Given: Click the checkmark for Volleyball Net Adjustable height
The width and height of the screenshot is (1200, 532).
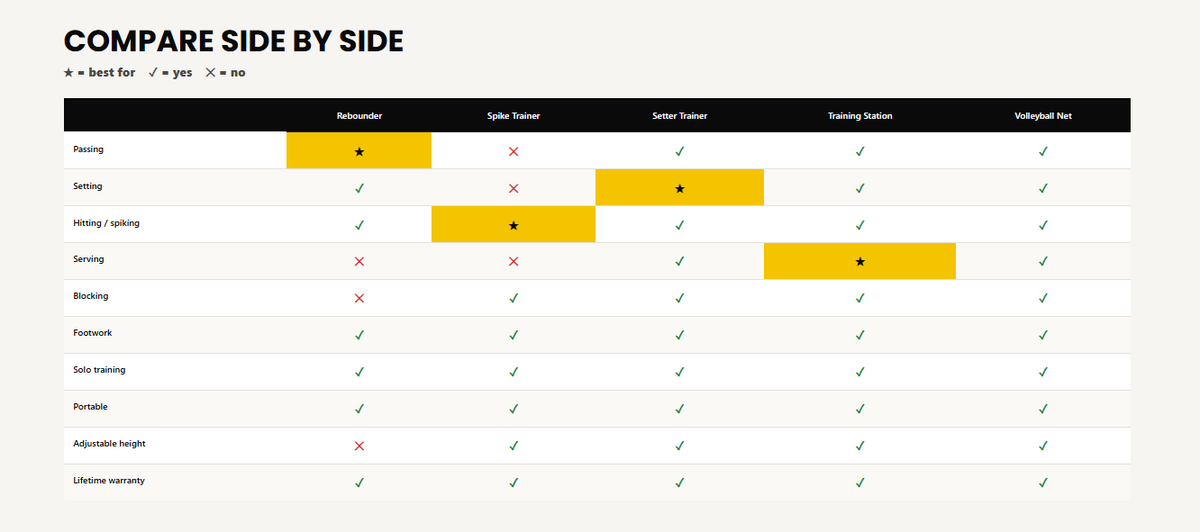Looking at the screenshot, I should click(1043, 446).
